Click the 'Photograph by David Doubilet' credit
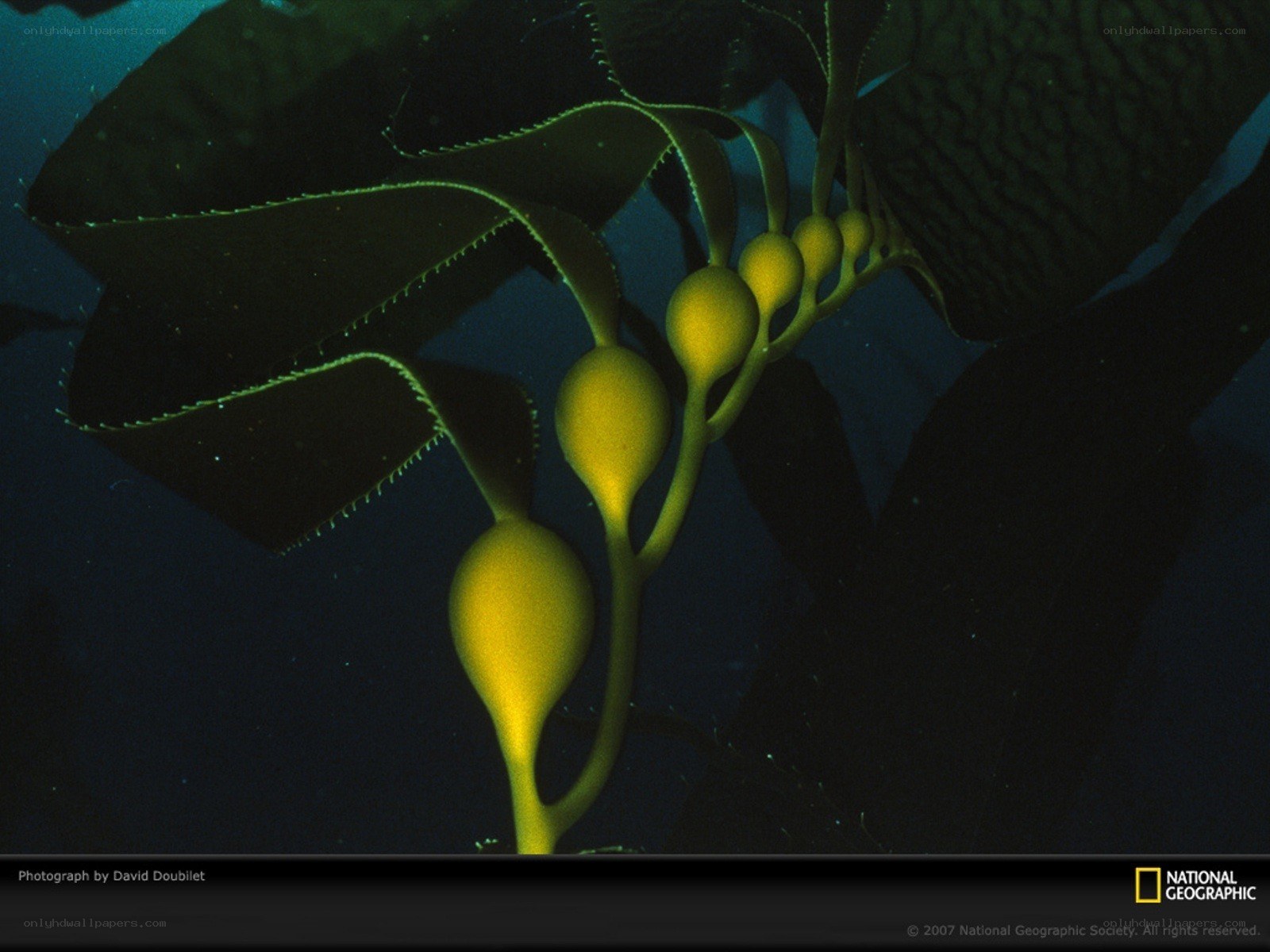Screen dimensions: 1270x952 pos(111,876)
